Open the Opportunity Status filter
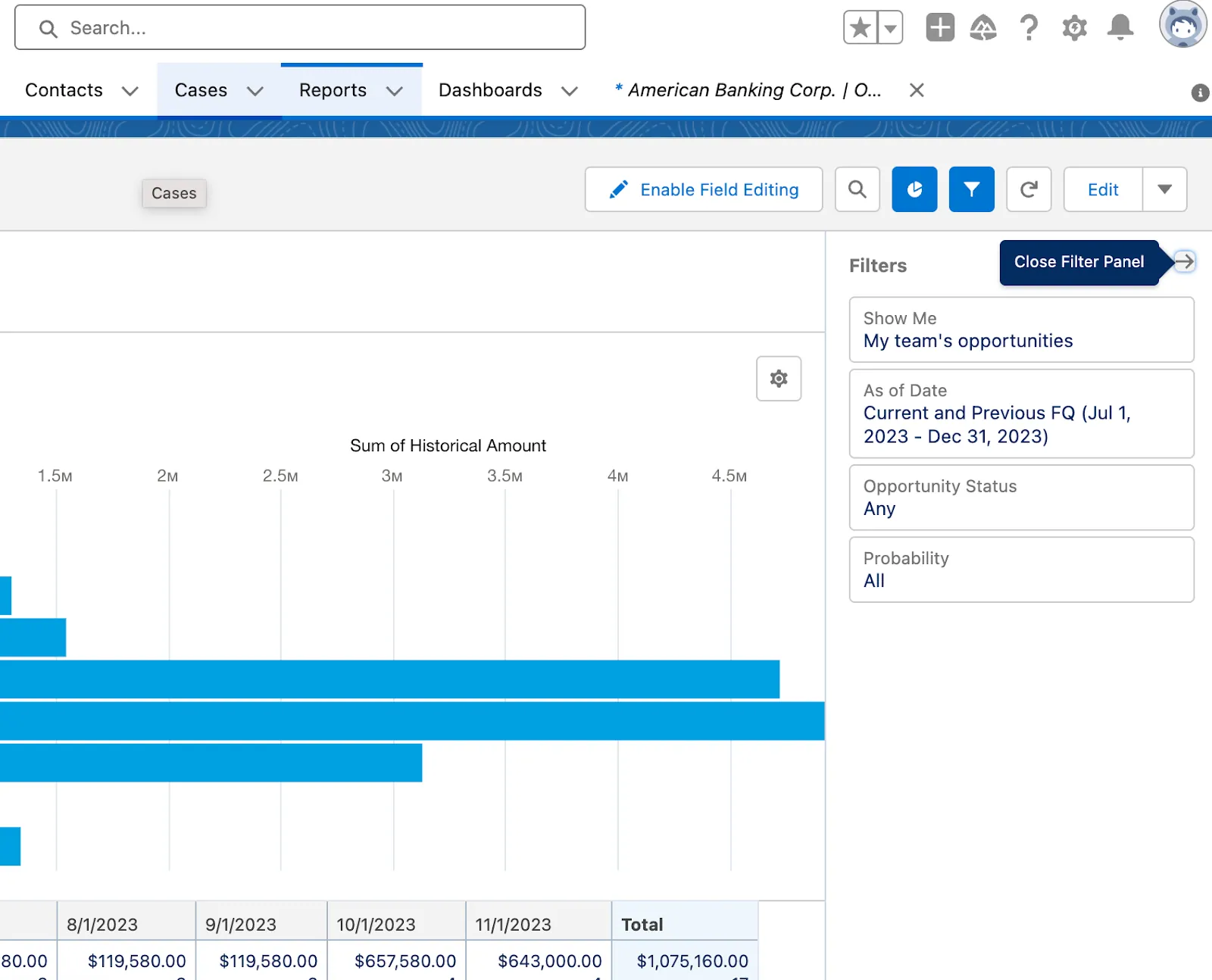This screenshot has height=980, width=1212. (1022, 498)
